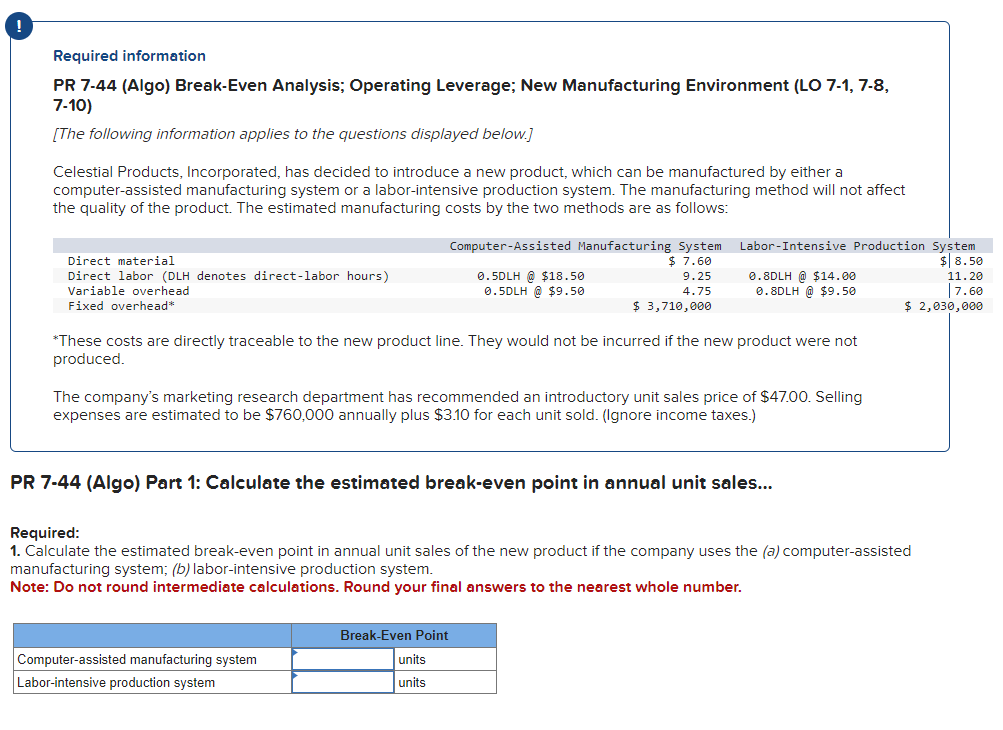Click inside the computer-assisted system answer field
This screenshot has height=730, width=1003.
tap(342, 658)
